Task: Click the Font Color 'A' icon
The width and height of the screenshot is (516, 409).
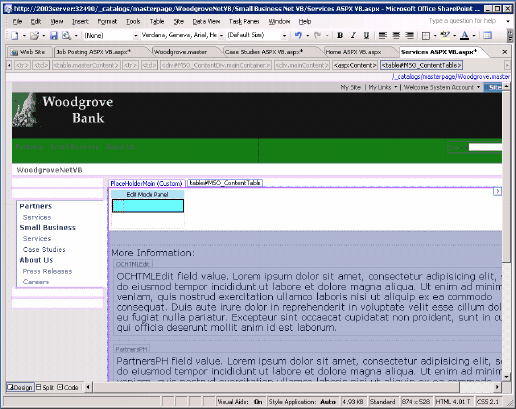Action: pos(464,35)
